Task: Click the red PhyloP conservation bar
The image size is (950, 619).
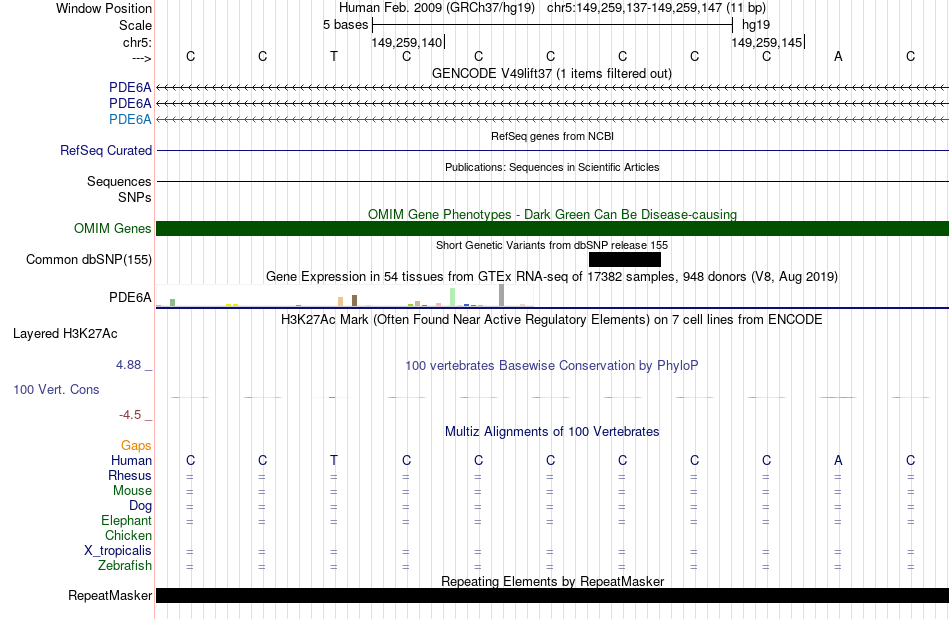Action: click(x=838, y=397)
